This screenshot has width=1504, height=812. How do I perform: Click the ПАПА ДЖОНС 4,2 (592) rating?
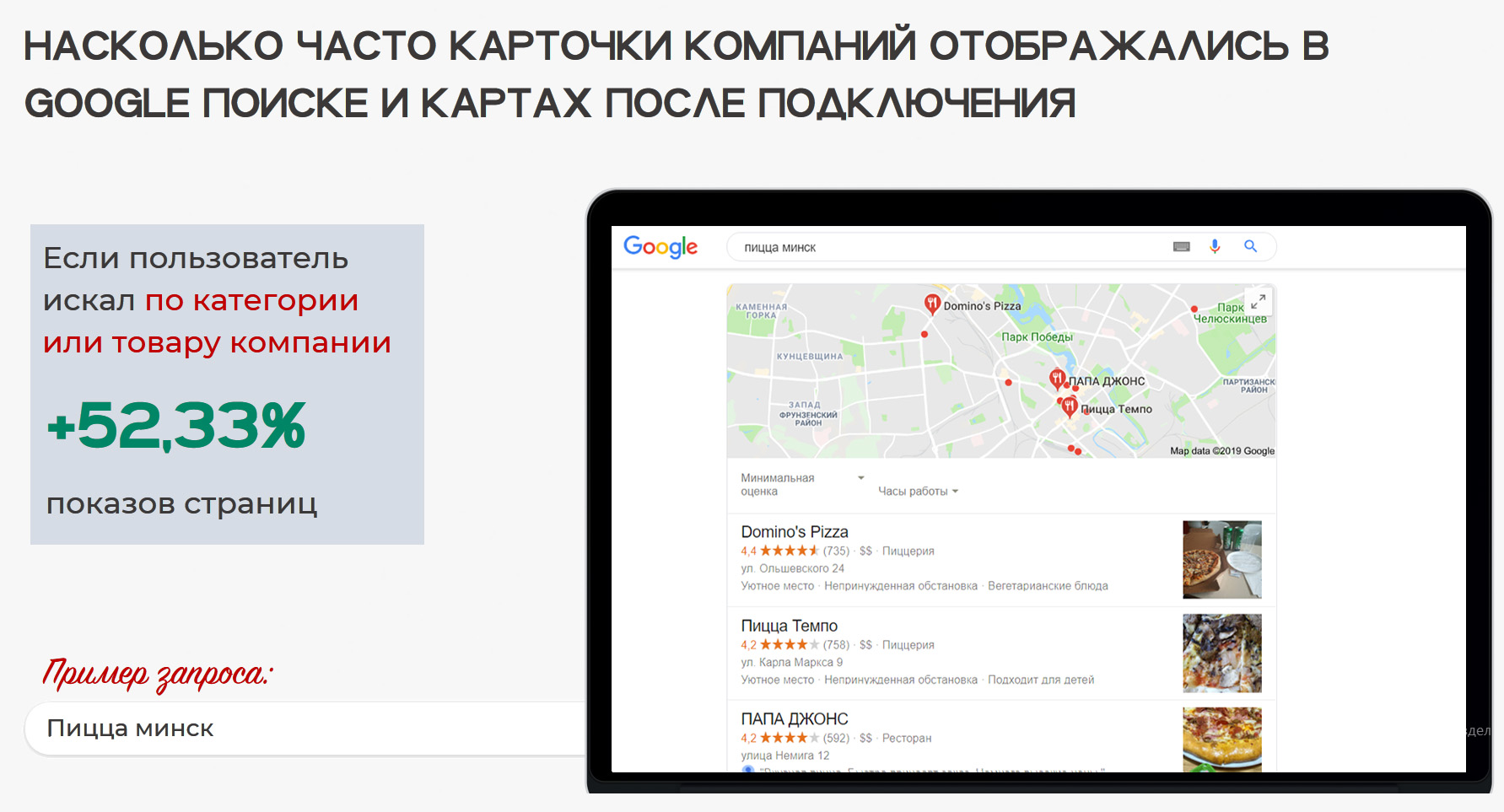(795, 738)
